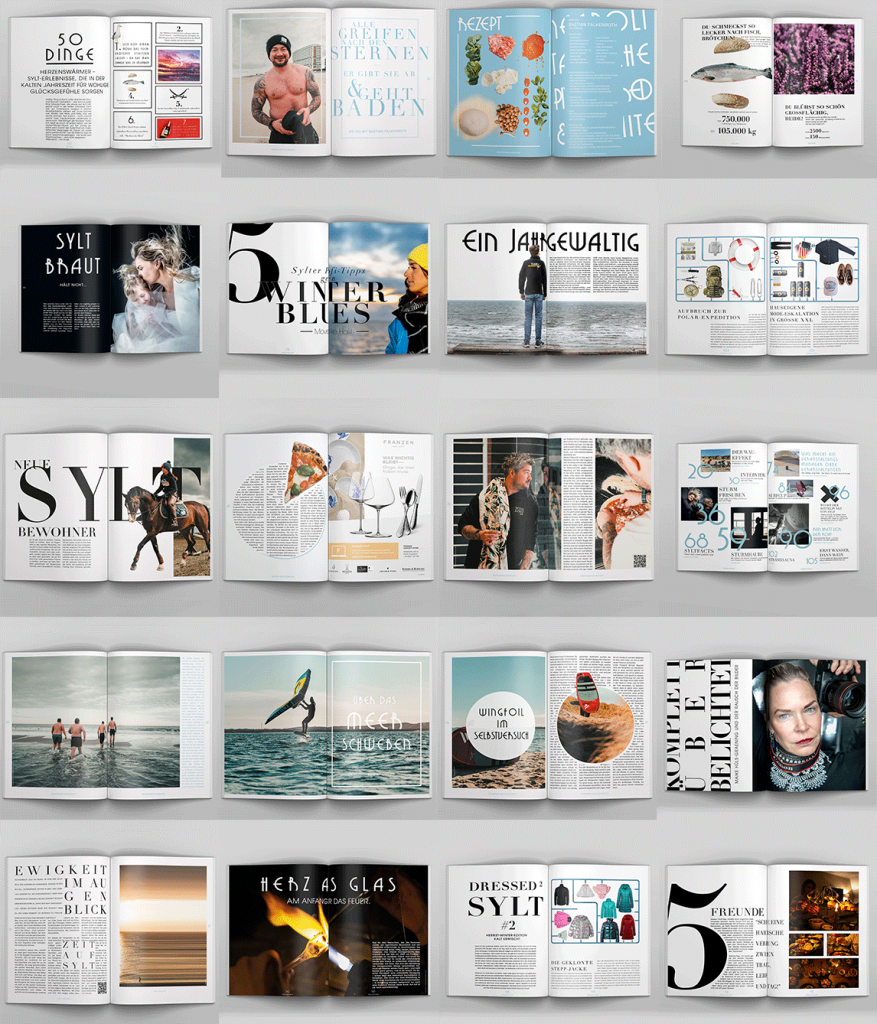Select the Franzen pizza and glassware spread
Screen dimensions: 877x1024
pos(325,505)
